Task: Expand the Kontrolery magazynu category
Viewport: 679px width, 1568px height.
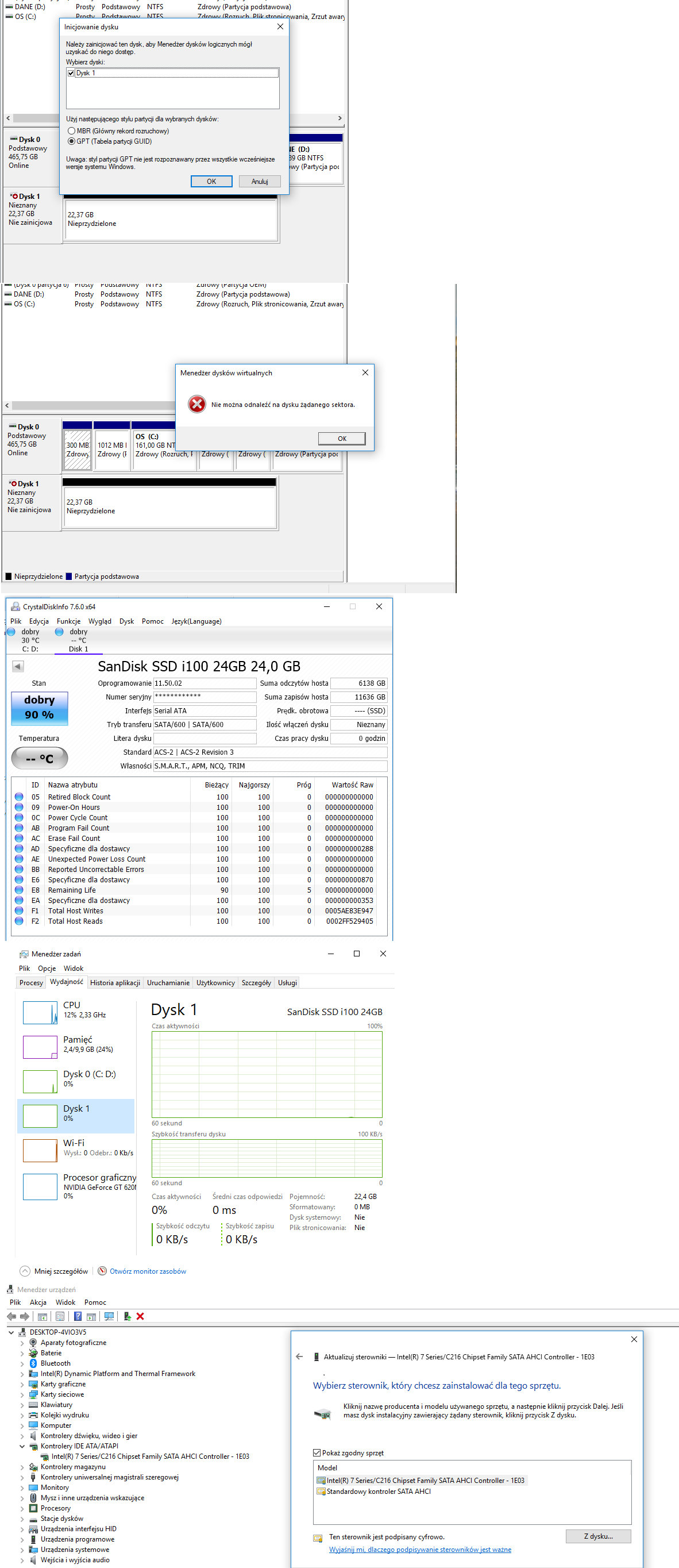Action: click(22, 1466)
